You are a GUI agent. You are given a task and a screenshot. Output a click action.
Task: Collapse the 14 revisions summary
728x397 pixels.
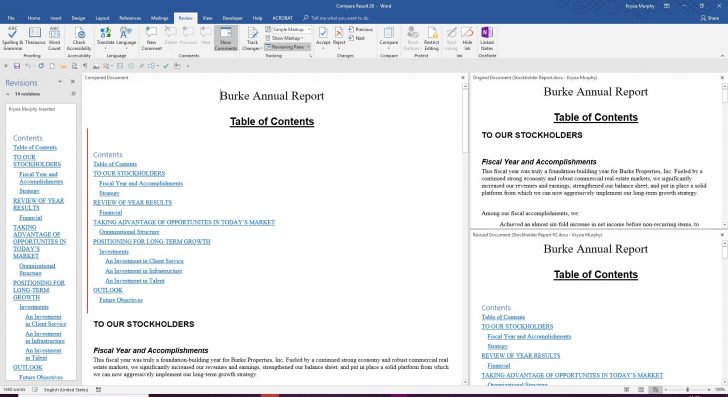pyautogui.click(x=7, y=94)
